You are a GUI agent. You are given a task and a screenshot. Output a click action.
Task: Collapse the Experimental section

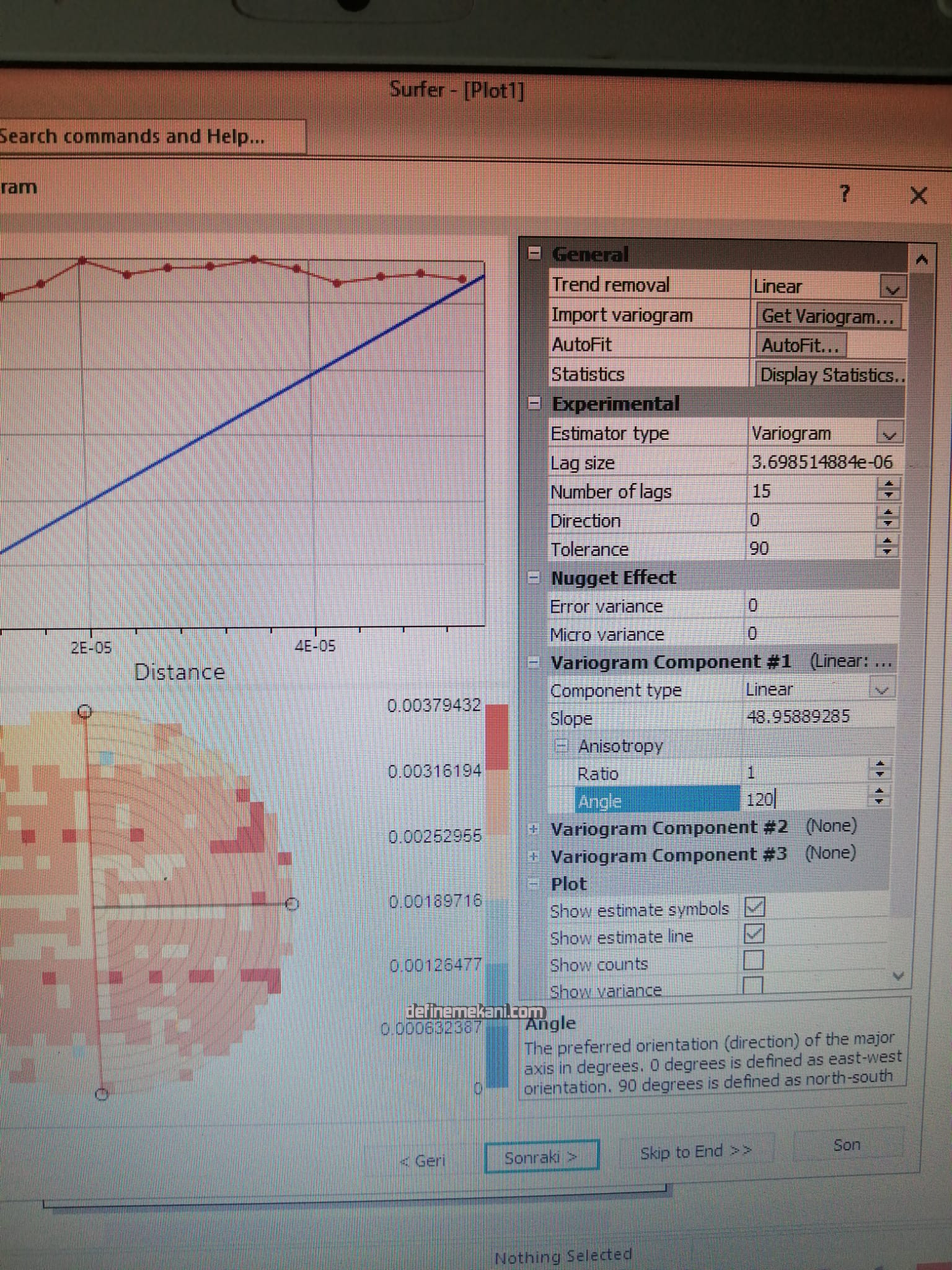click(534, 404)
